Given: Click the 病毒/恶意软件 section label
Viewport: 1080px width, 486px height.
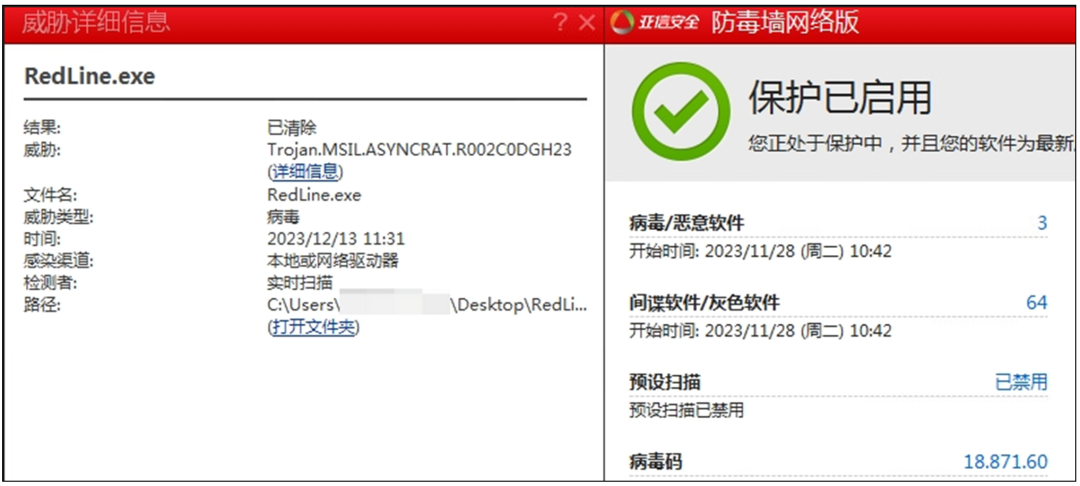Looking at the screenshot, I should (687, 223).
